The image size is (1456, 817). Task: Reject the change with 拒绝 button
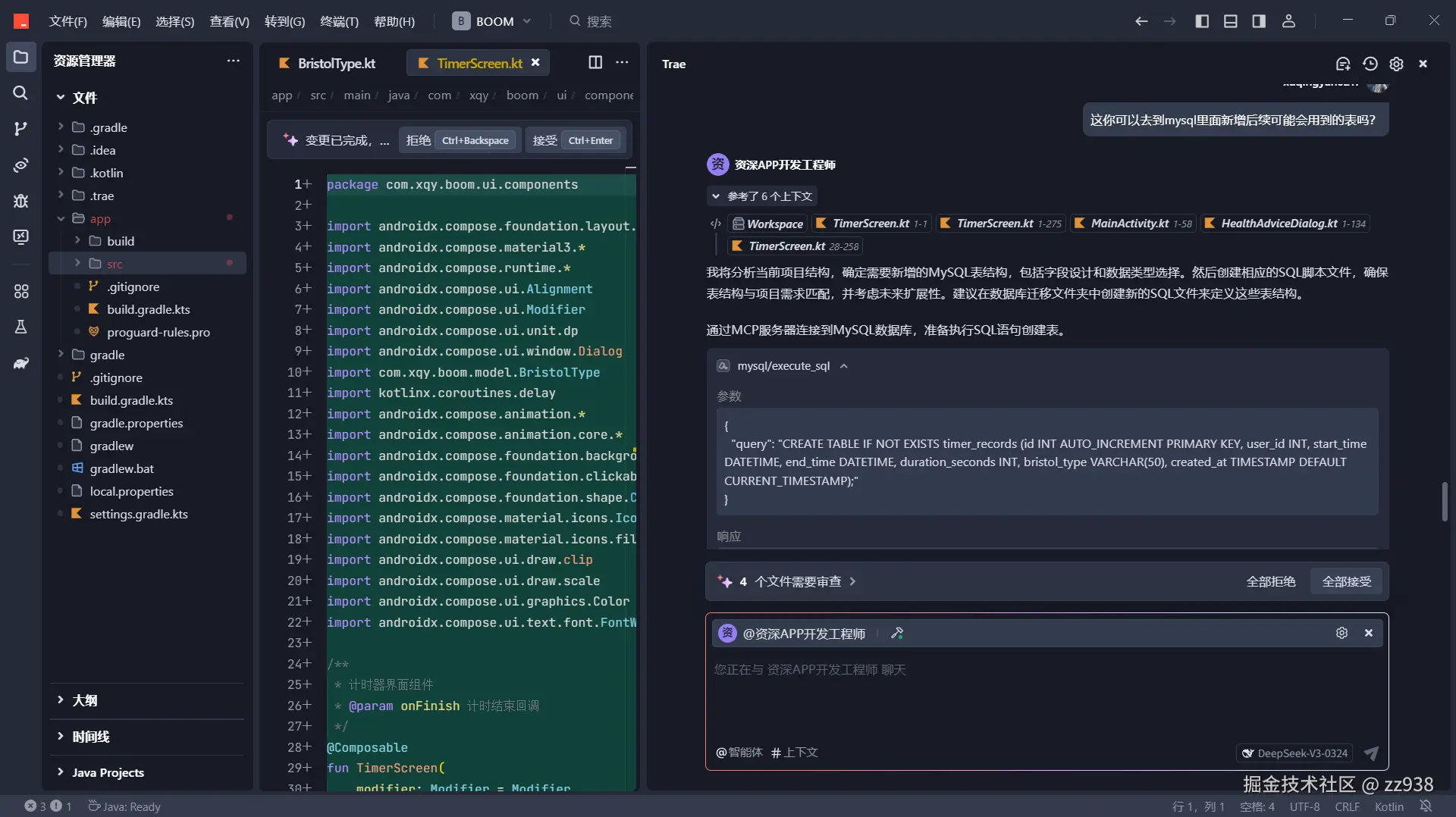pyautogui.click(x=458, y=140)
